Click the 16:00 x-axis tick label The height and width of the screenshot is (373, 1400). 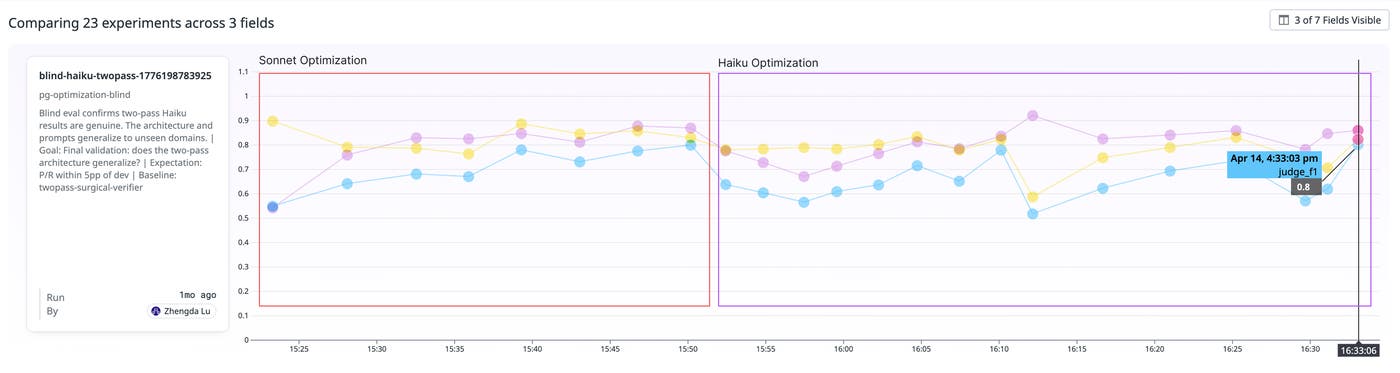843,349
